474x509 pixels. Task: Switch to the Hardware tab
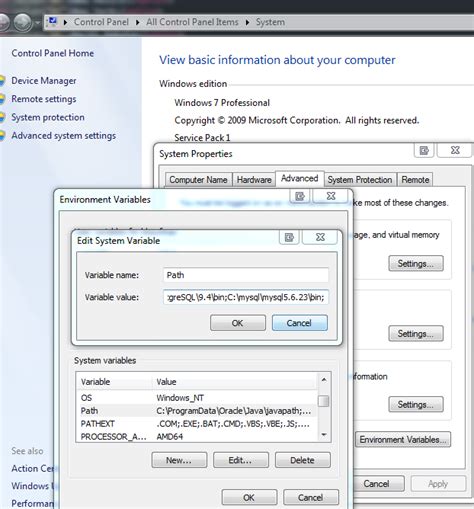coord(254,180)
